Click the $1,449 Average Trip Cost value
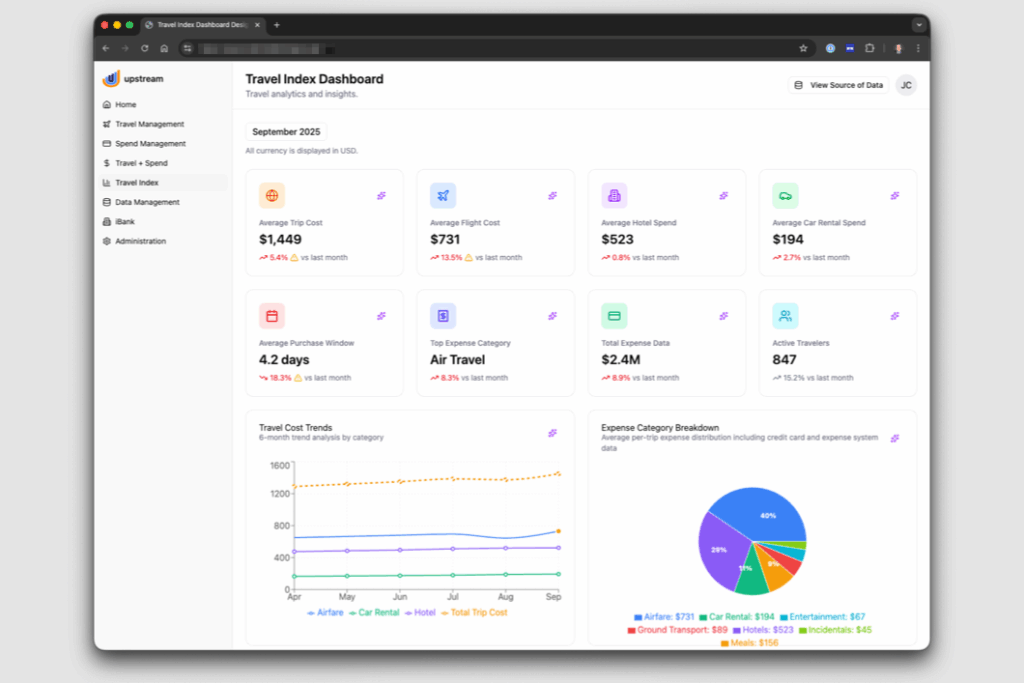This screenshot has height=683, width=1024. 280,240
